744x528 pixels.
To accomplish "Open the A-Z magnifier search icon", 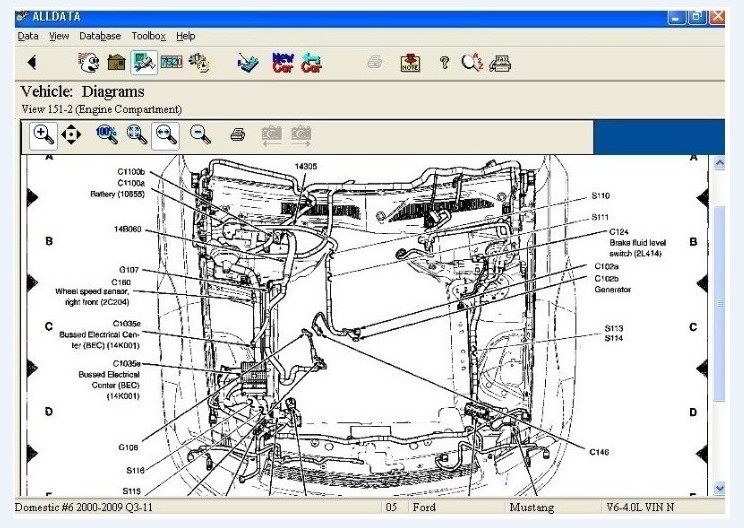I will pyautogui.click(x=472, y=63).
